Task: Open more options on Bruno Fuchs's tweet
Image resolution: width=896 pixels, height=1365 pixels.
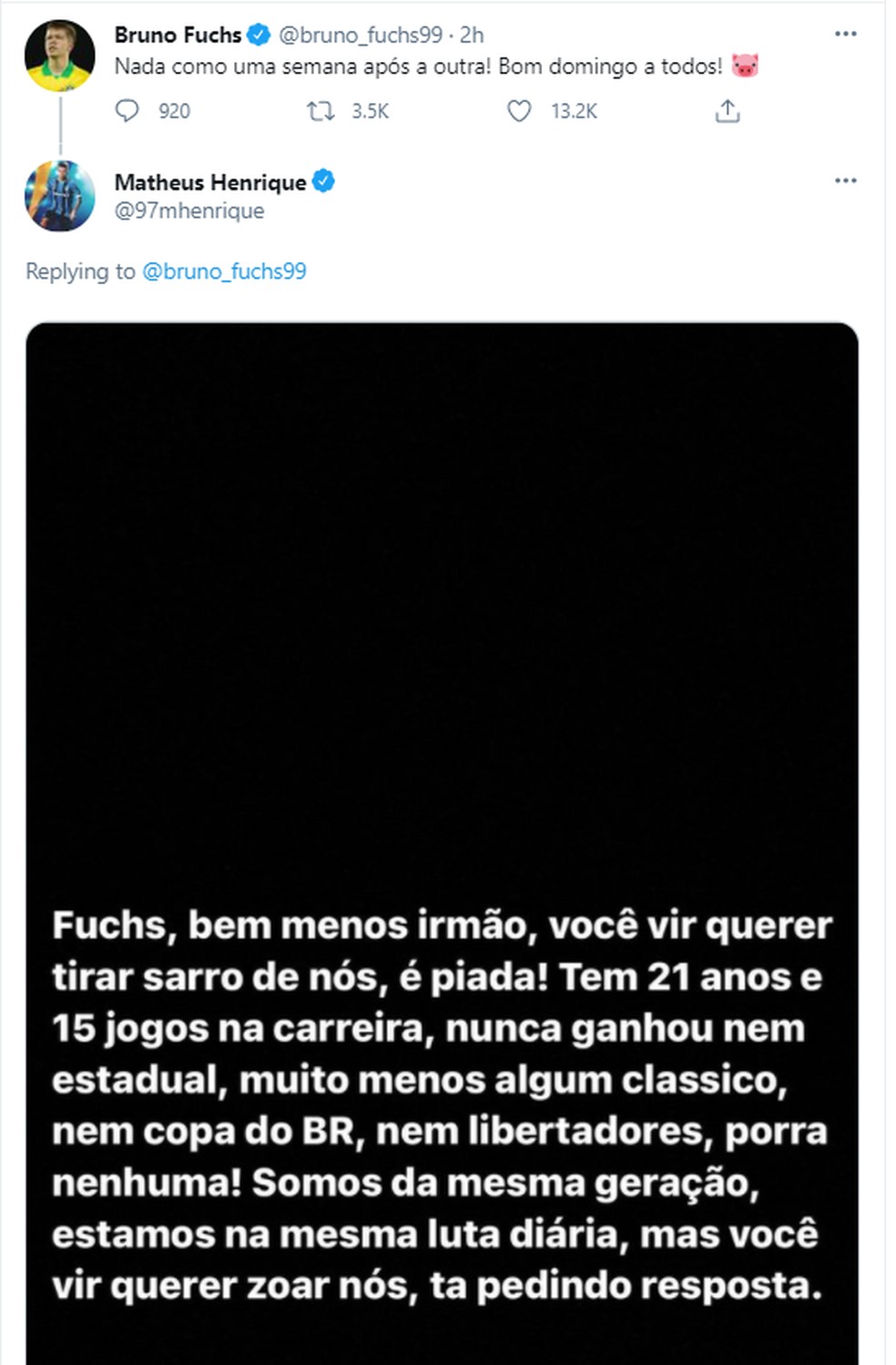Action: tap(845, 34)
